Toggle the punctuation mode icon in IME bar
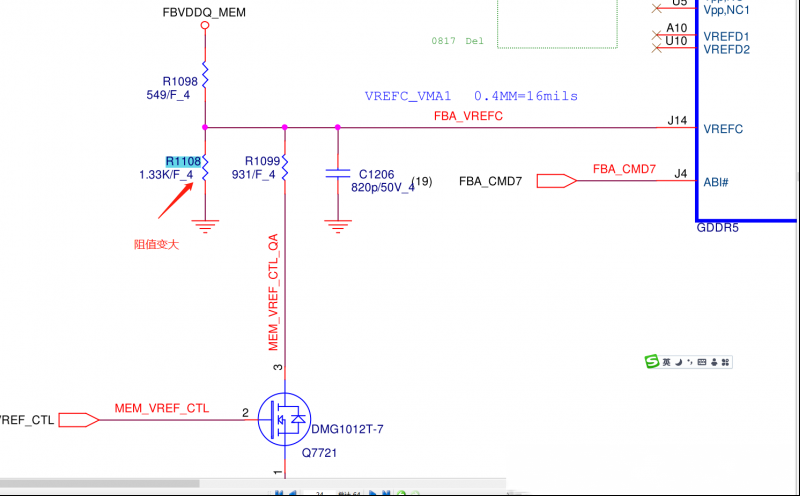This screenshot has width=800, height=496. (x=690, y=362)
